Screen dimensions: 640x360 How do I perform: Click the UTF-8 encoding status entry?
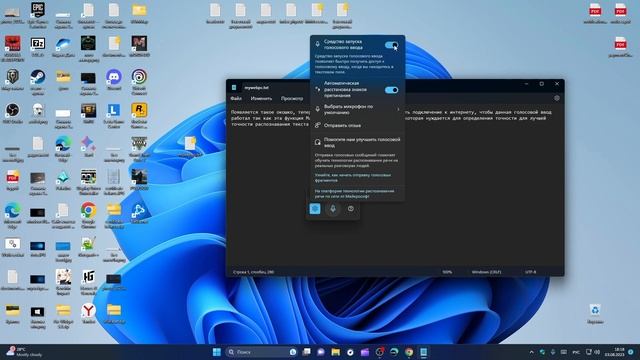click(x=531, y=271)
